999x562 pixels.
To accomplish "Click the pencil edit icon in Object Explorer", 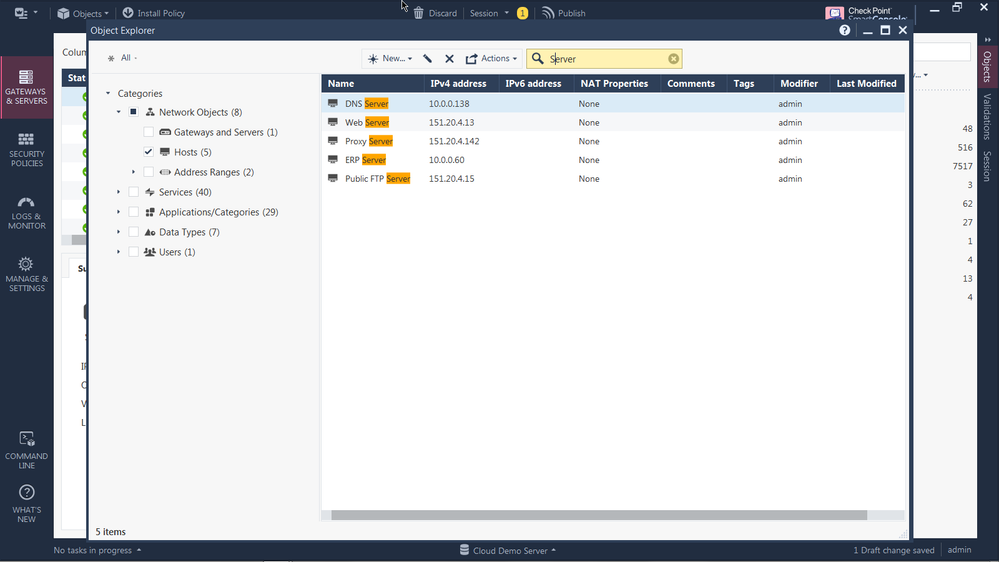I will 428,59.
